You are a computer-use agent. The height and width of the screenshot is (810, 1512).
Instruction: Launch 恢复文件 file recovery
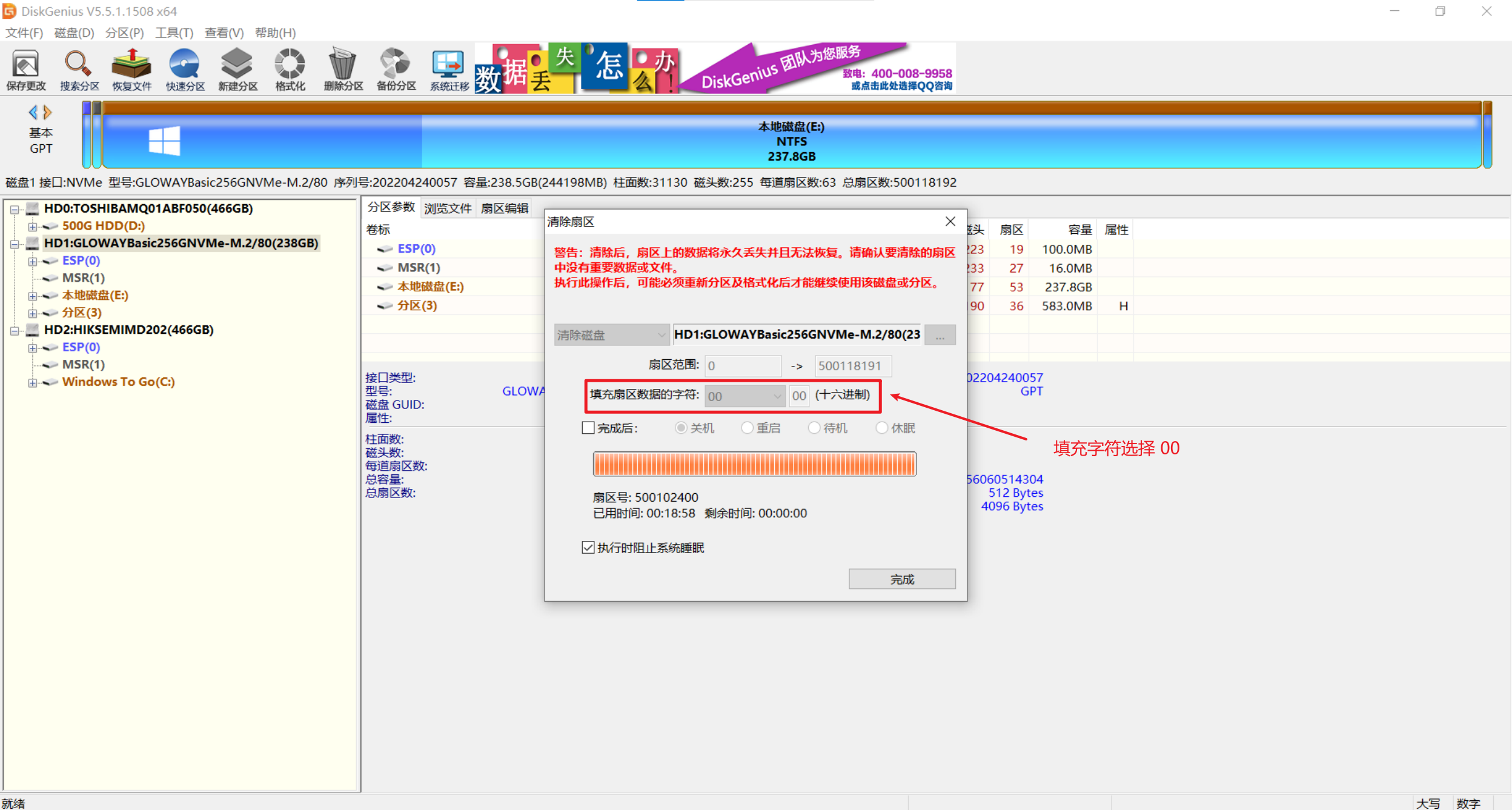click(x=131, y=68)
